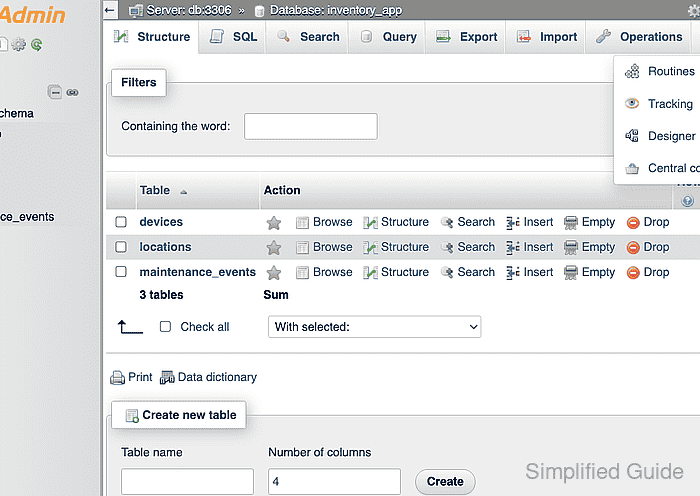Open Structure of maintenance_events table
The width and height of the screenshot is (700, 496).
coord(396,272)
